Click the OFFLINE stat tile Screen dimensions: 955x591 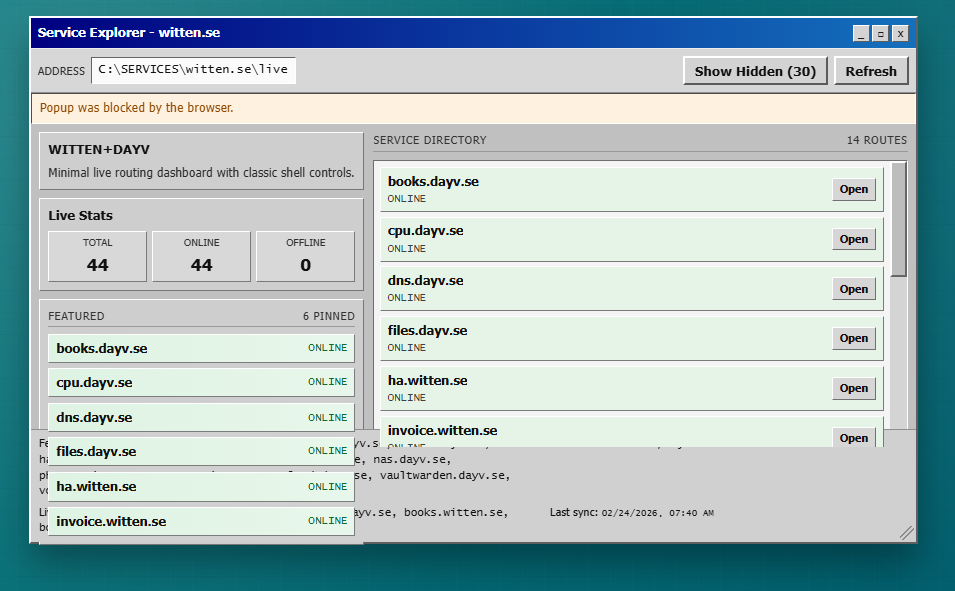305,256
